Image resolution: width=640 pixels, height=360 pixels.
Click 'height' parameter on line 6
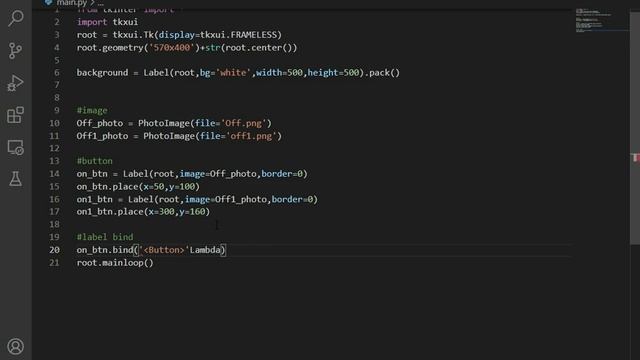point(322,73)
